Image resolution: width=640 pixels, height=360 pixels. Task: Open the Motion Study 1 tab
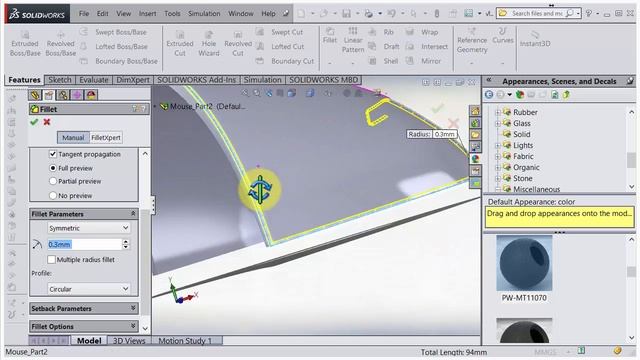pos(186,340)
